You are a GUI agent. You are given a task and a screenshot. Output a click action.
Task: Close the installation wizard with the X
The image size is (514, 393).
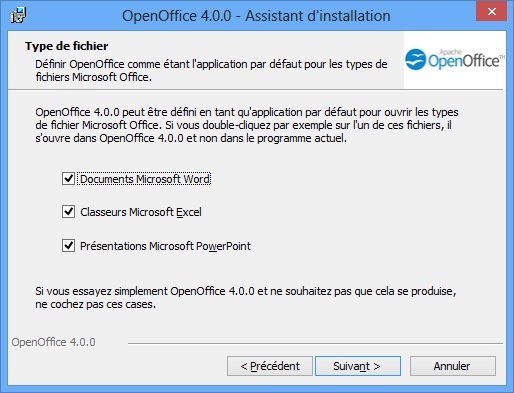point(492,11)
